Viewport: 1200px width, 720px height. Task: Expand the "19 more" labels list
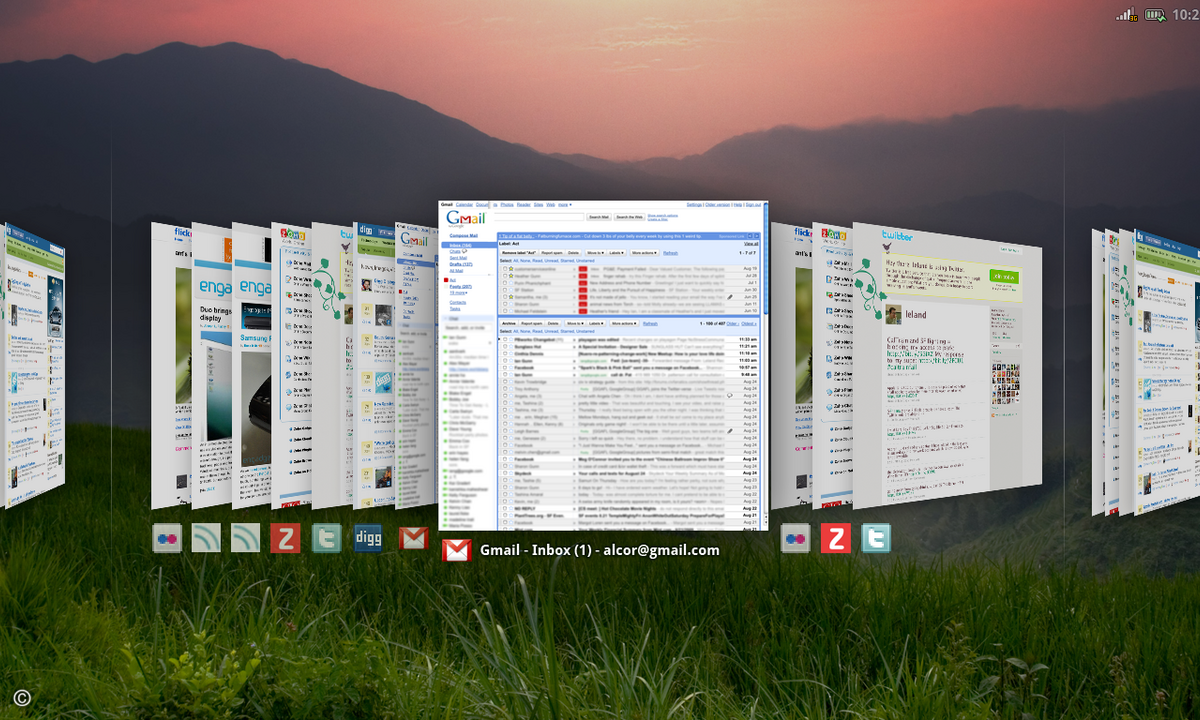(458, 293)
